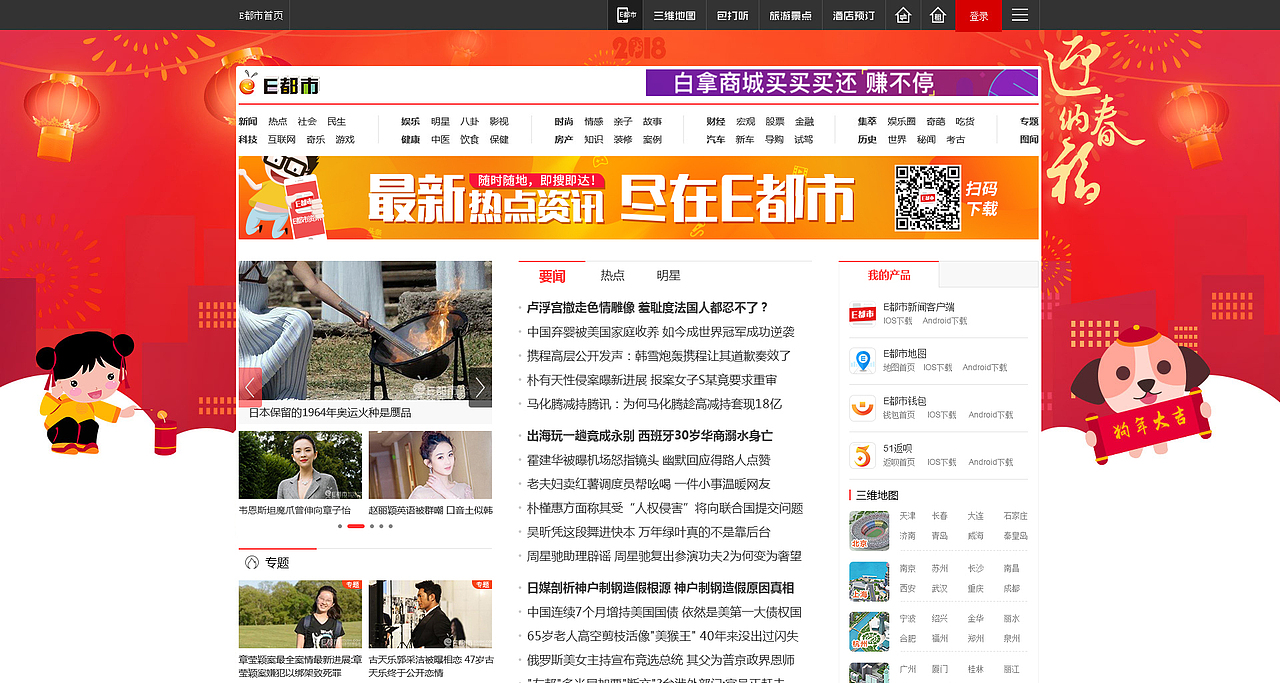Open the hamburger menu icon
The width and height of the screenshot is (1280, 683).
coord(1020,15)
